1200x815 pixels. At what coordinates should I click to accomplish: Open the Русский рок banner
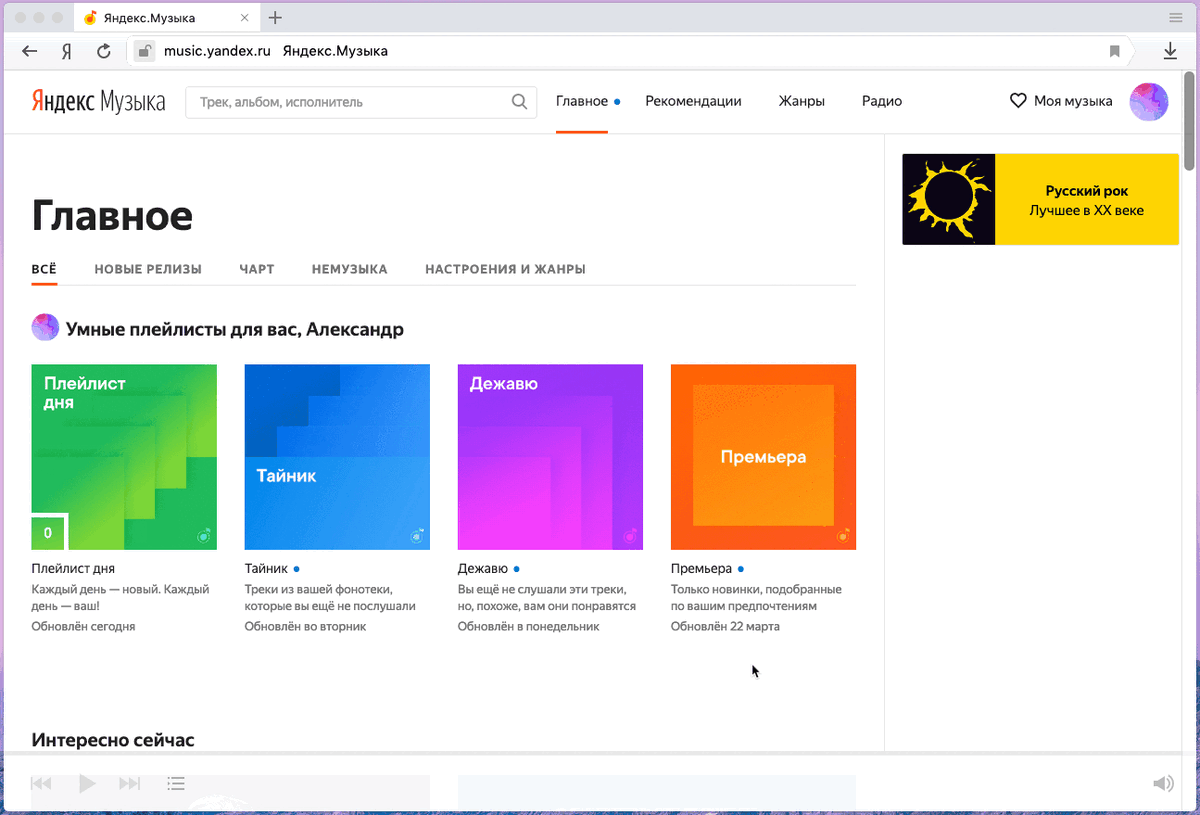click(x=1040, y=199)
